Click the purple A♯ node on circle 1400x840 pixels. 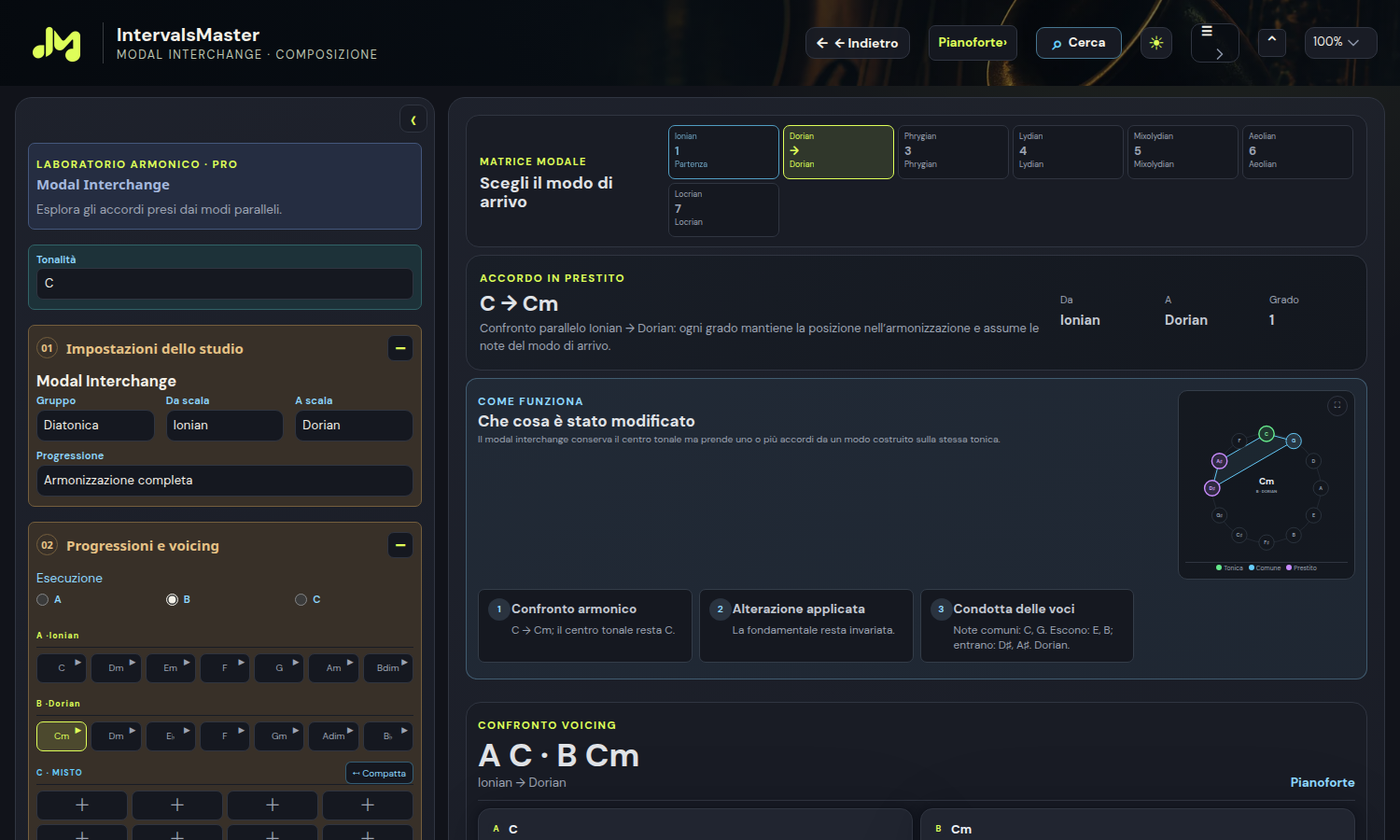coord(1219,460)
